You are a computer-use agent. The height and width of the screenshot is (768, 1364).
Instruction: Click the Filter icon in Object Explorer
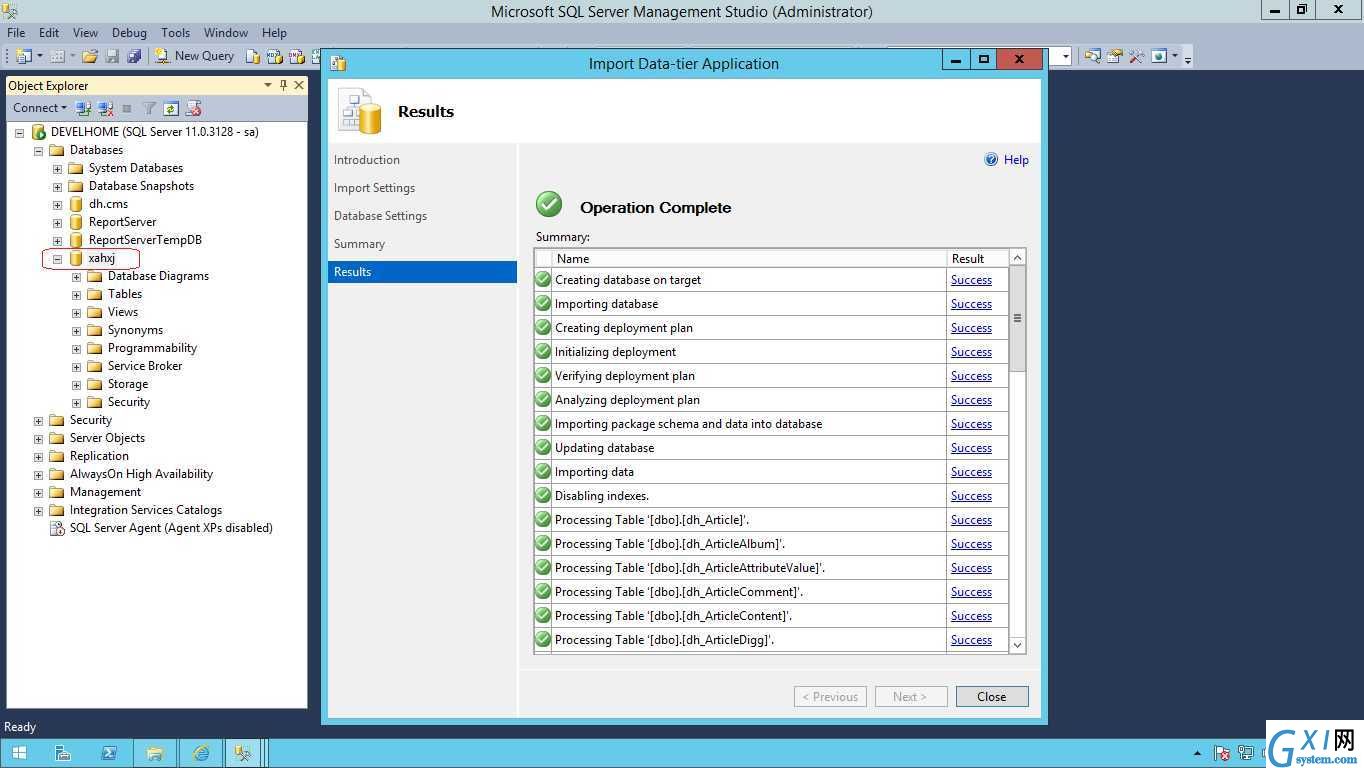tap(149, 108)
